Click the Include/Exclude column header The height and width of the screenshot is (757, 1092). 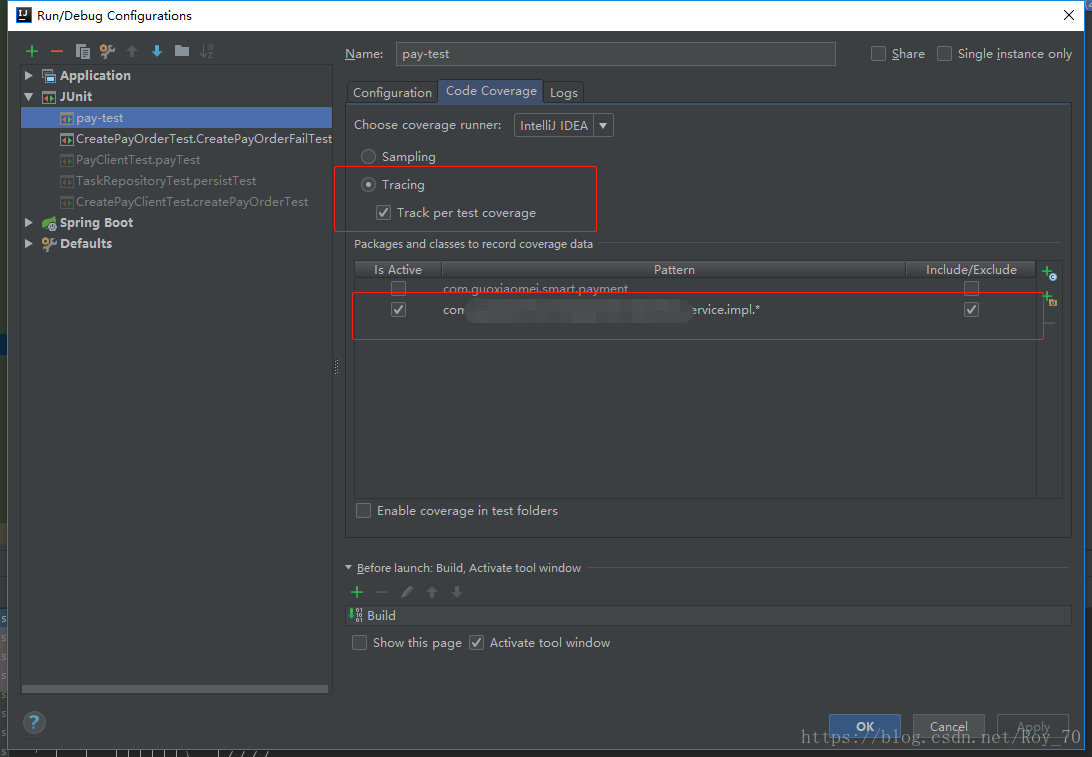[971, 270]
